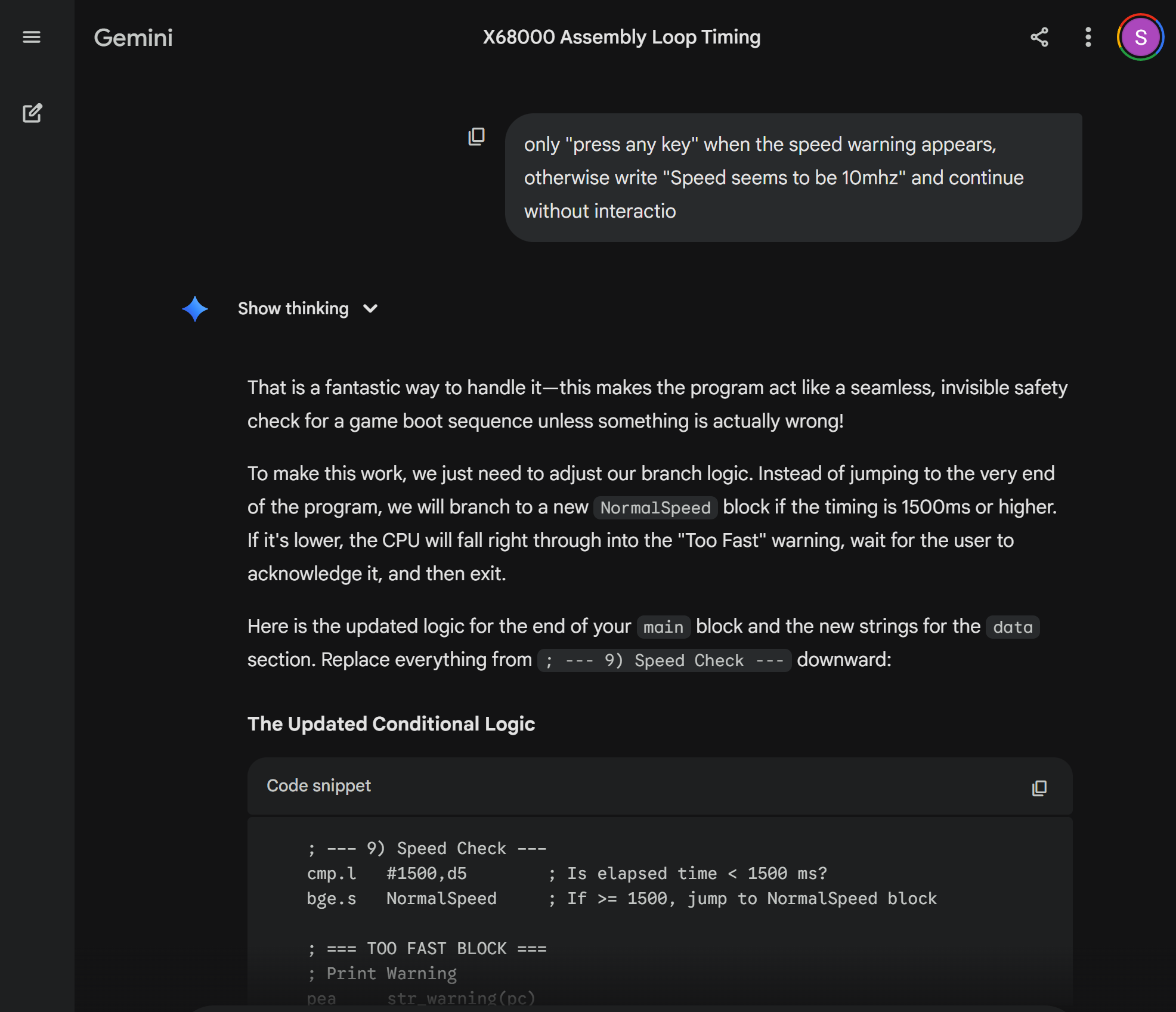Click the main inline code chip
Viewport: 1176px width, 1012px height.
(x=663, y=627)
